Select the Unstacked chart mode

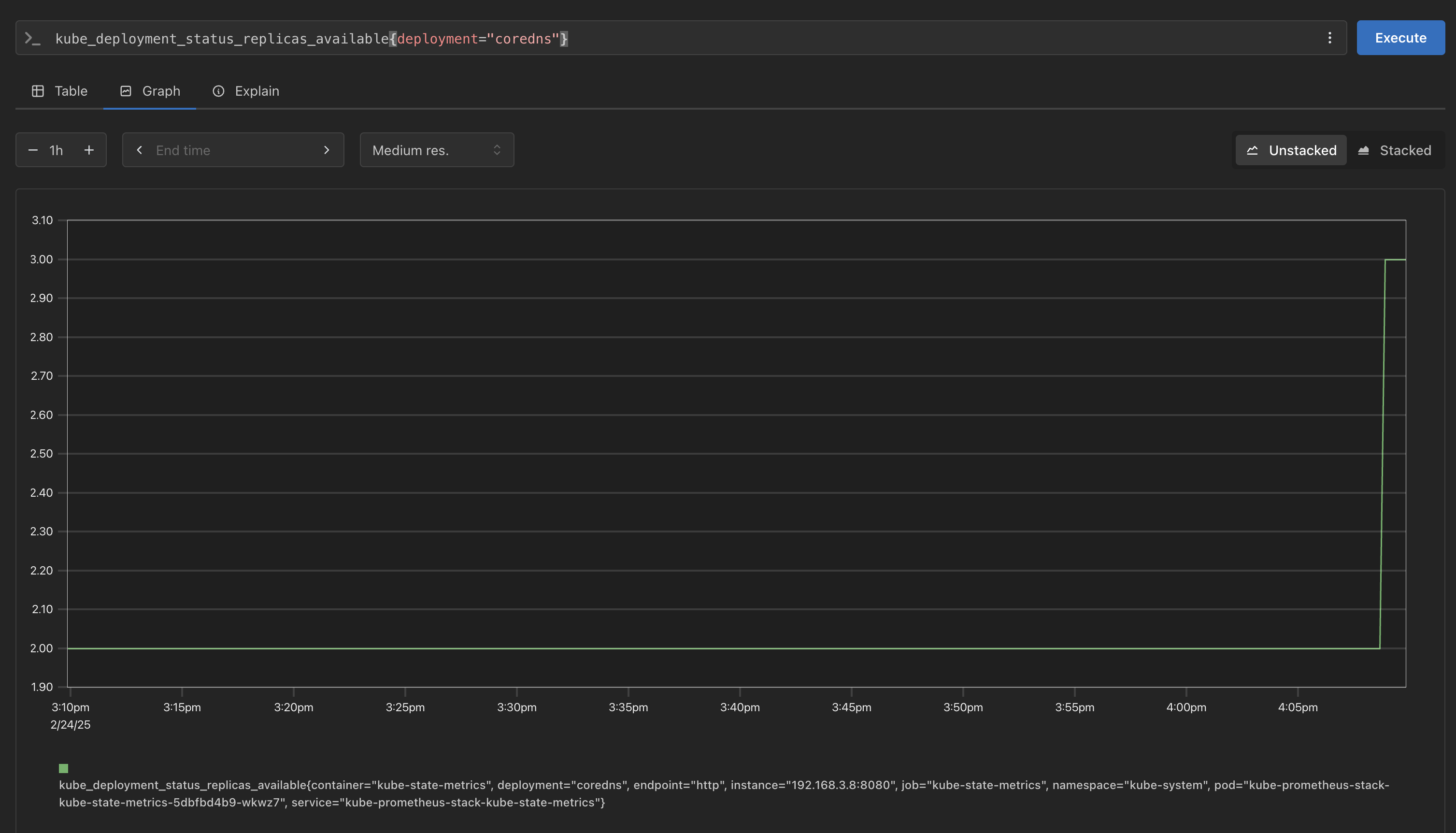pos(1291,150)
